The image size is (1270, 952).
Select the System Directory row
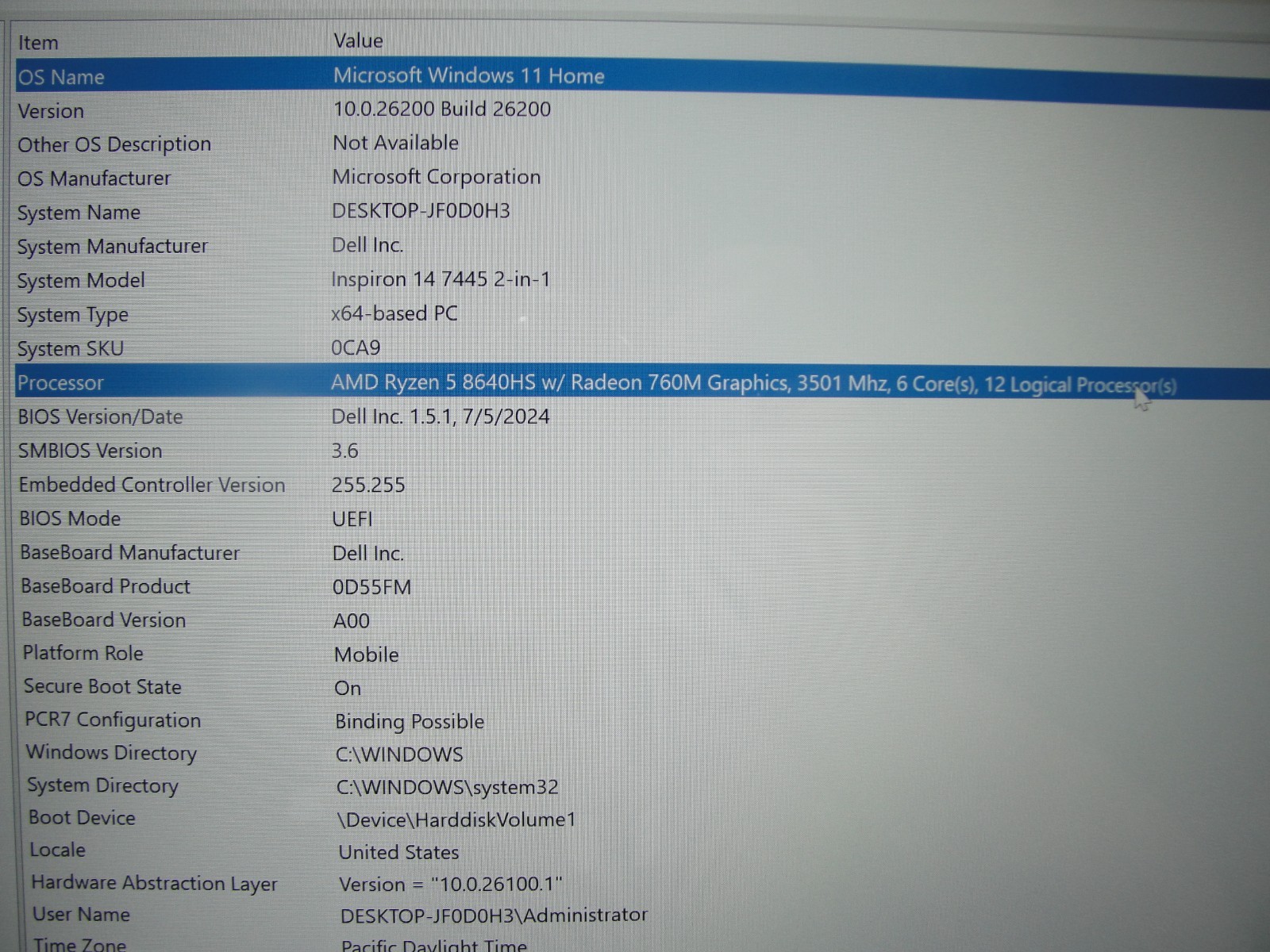[103, 785]
